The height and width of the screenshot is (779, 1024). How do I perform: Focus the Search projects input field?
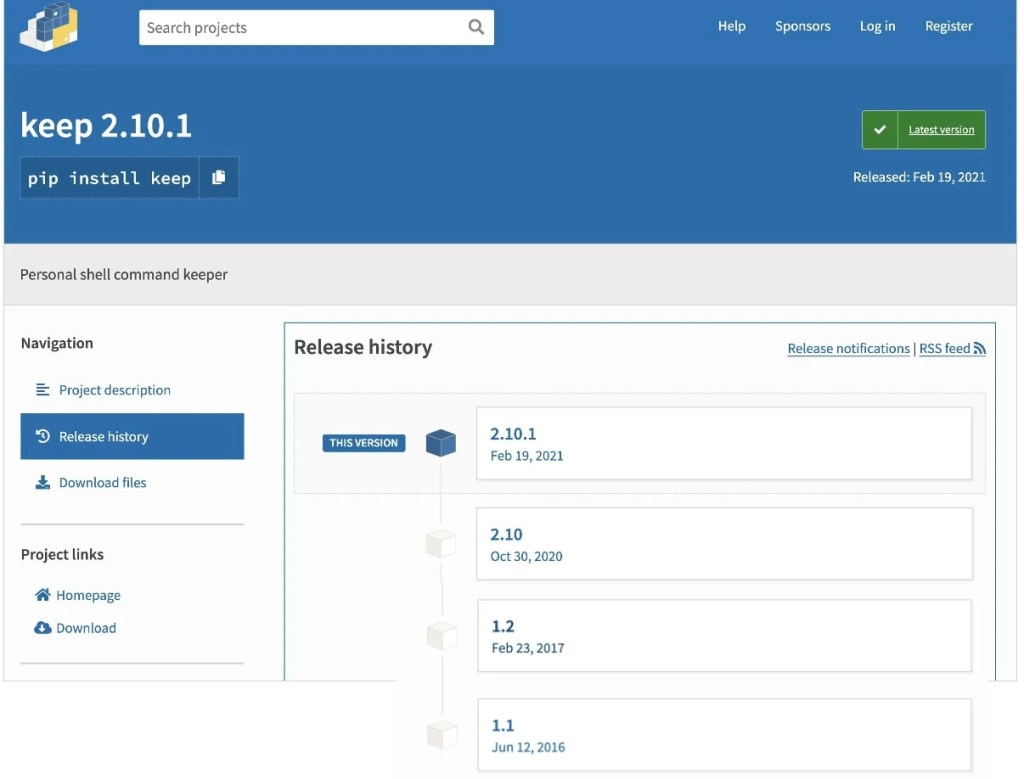(300, 28)
